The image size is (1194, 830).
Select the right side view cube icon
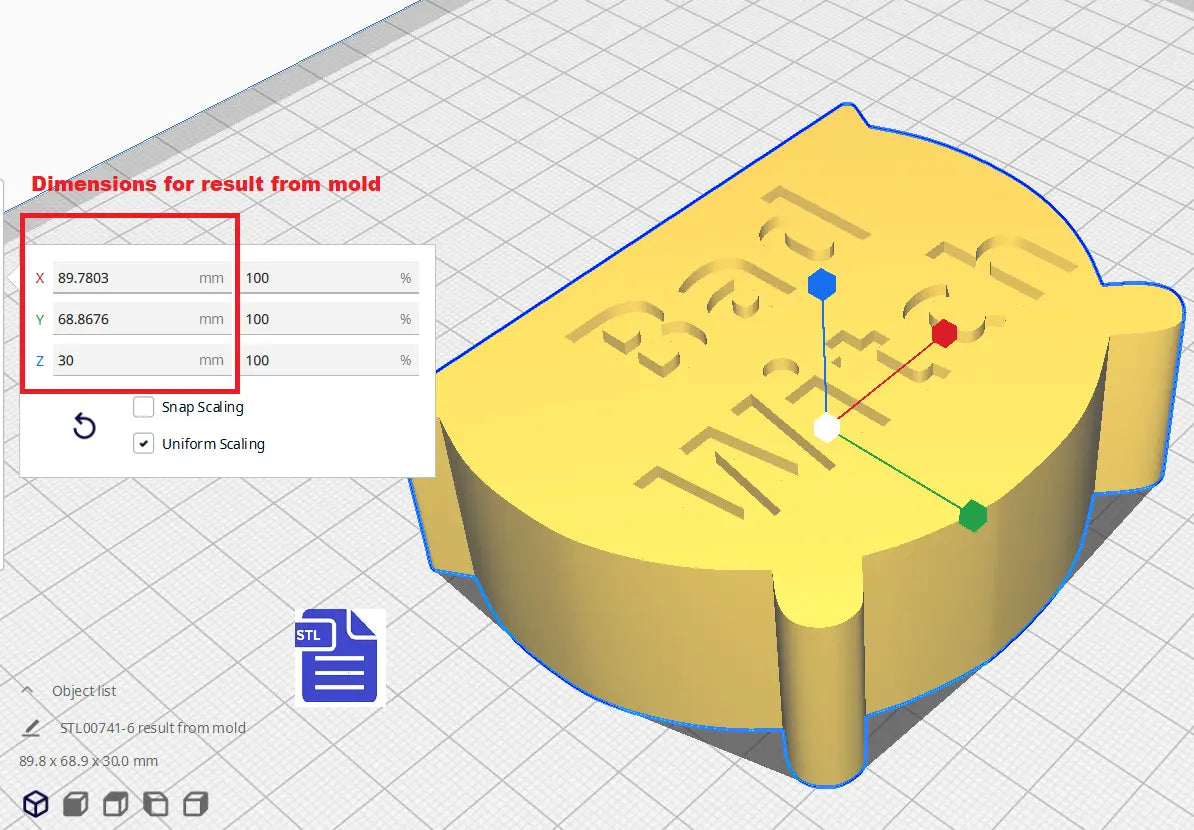196,803
